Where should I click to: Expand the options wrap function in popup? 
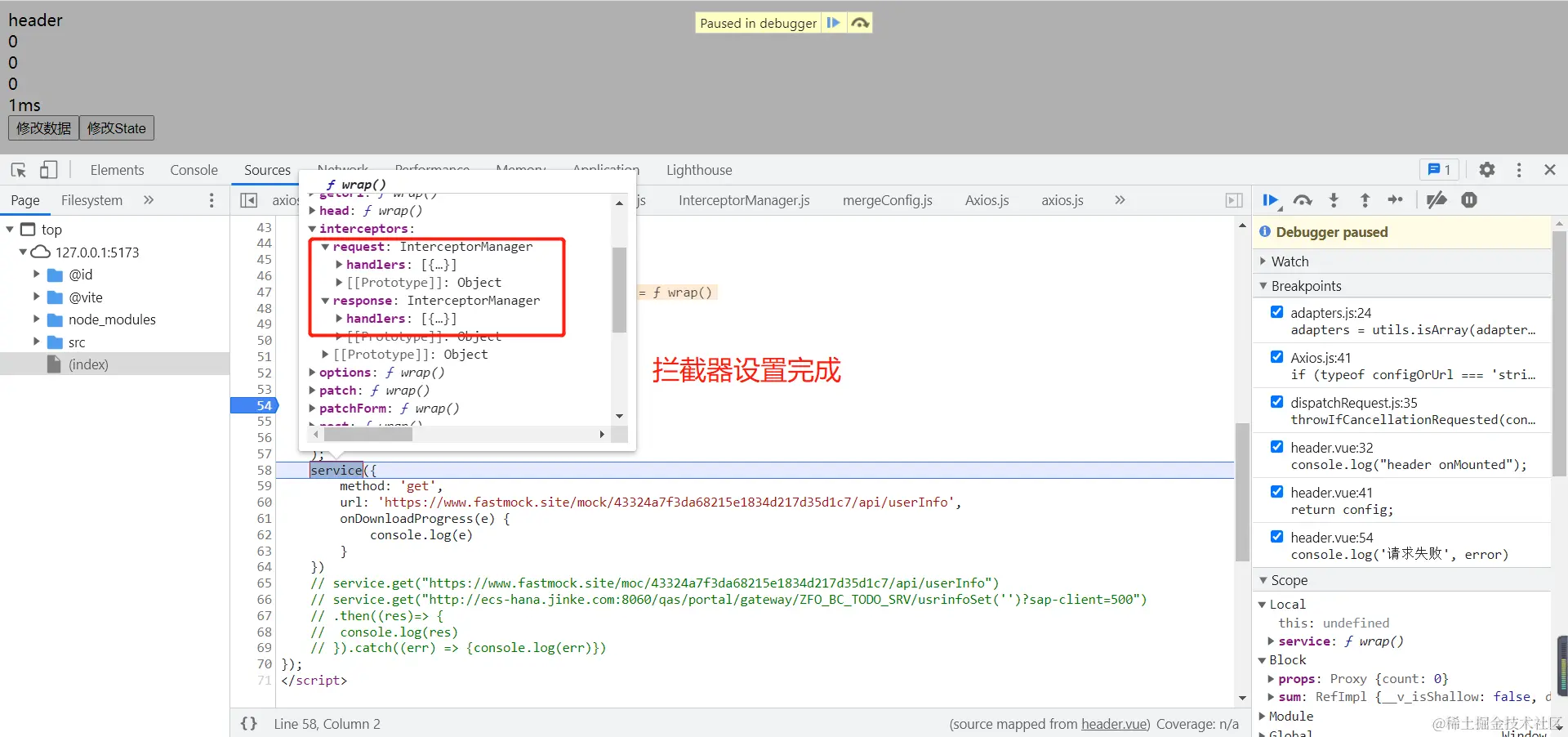click(x=312, y=373)
